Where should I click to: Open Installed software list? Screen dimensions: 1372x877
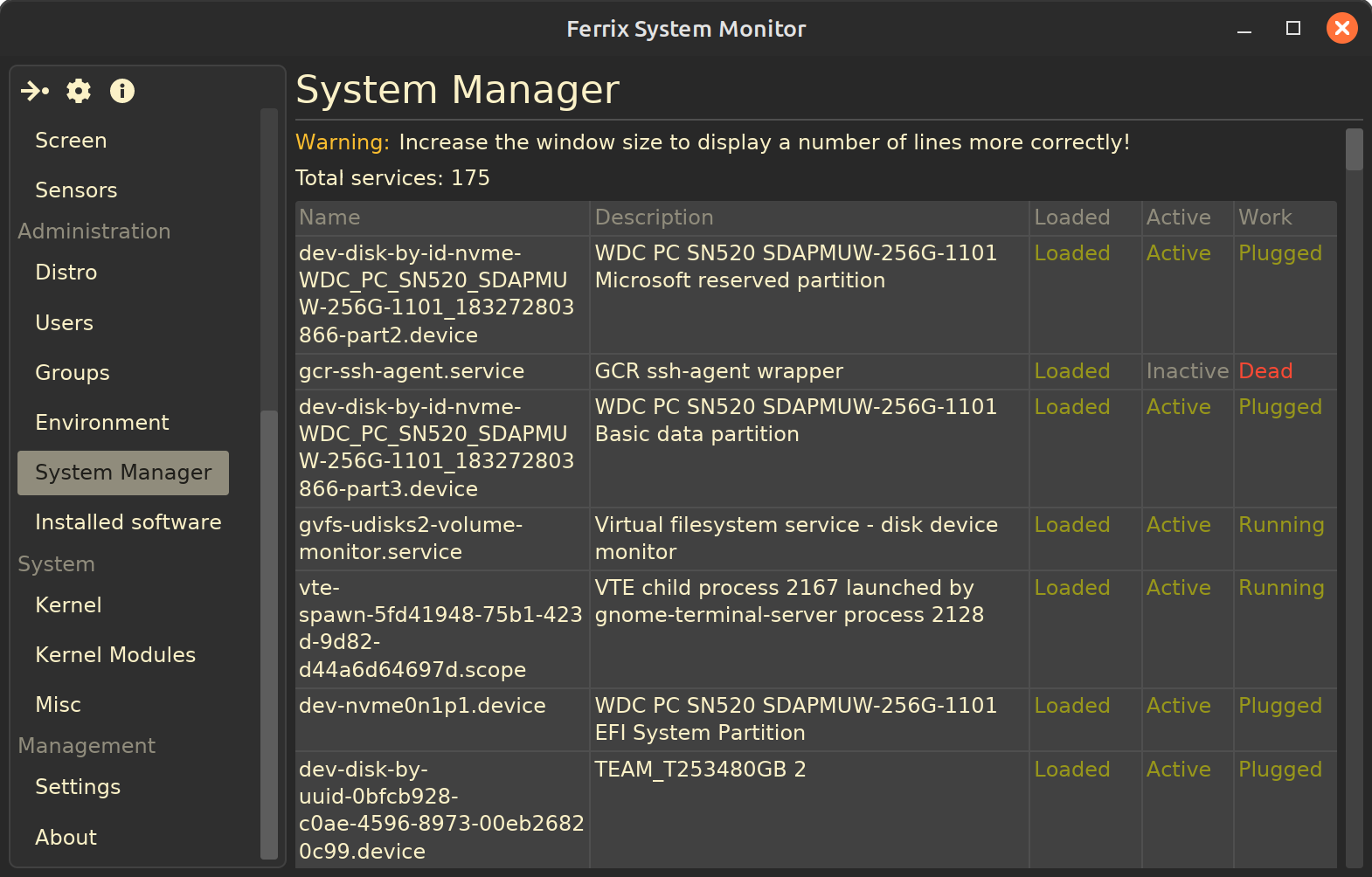tap(128, 522)
